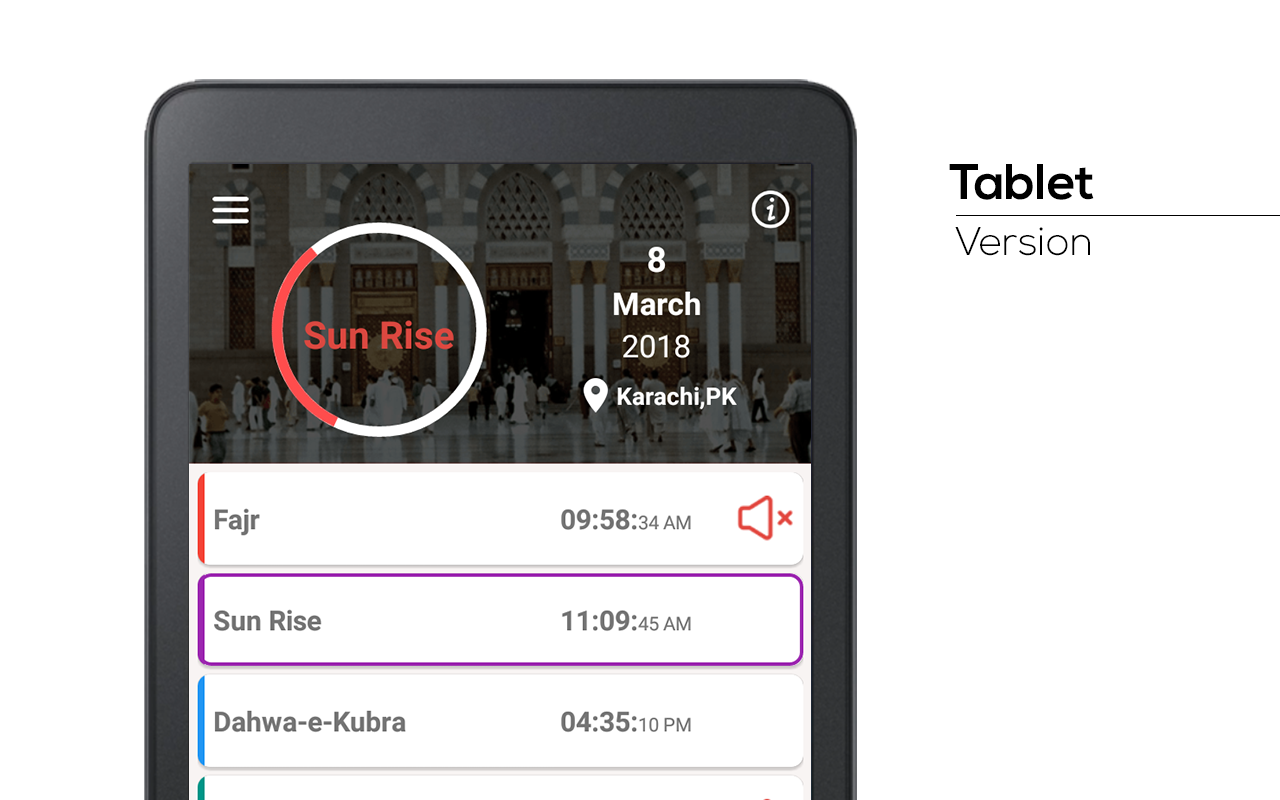Tap the Dahwa-e-Kubra time 04:35:10 PM
The image size is (1280, 800).
pos(626,722)
